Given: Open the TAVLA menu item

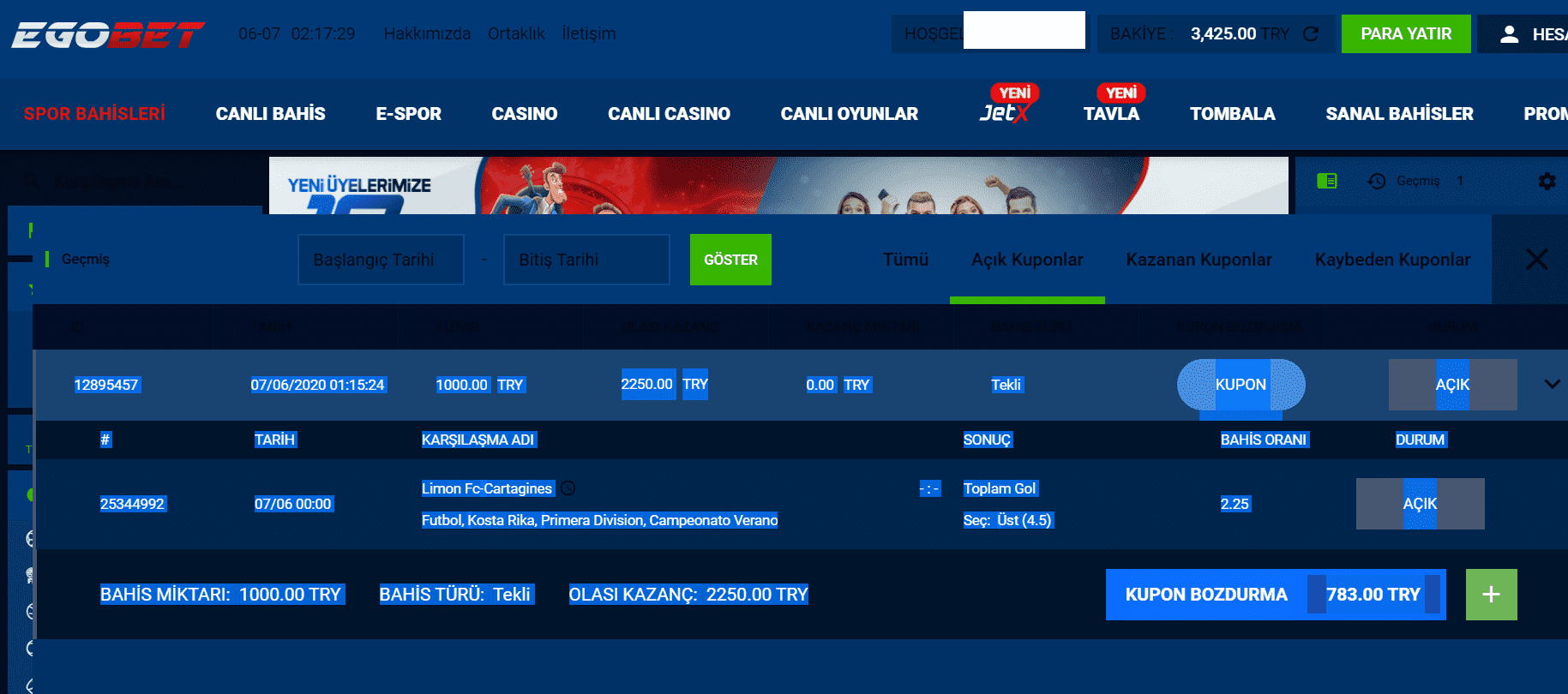Looking at the screenshot, I should [1111, 114].
